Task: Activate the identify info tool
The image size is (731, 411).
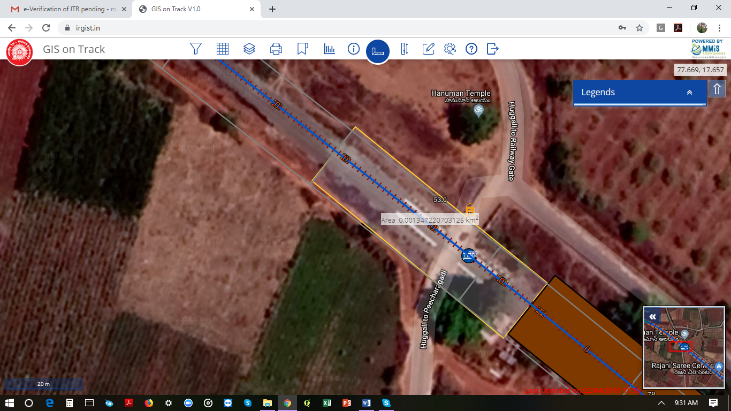Action: coord(354,49)
